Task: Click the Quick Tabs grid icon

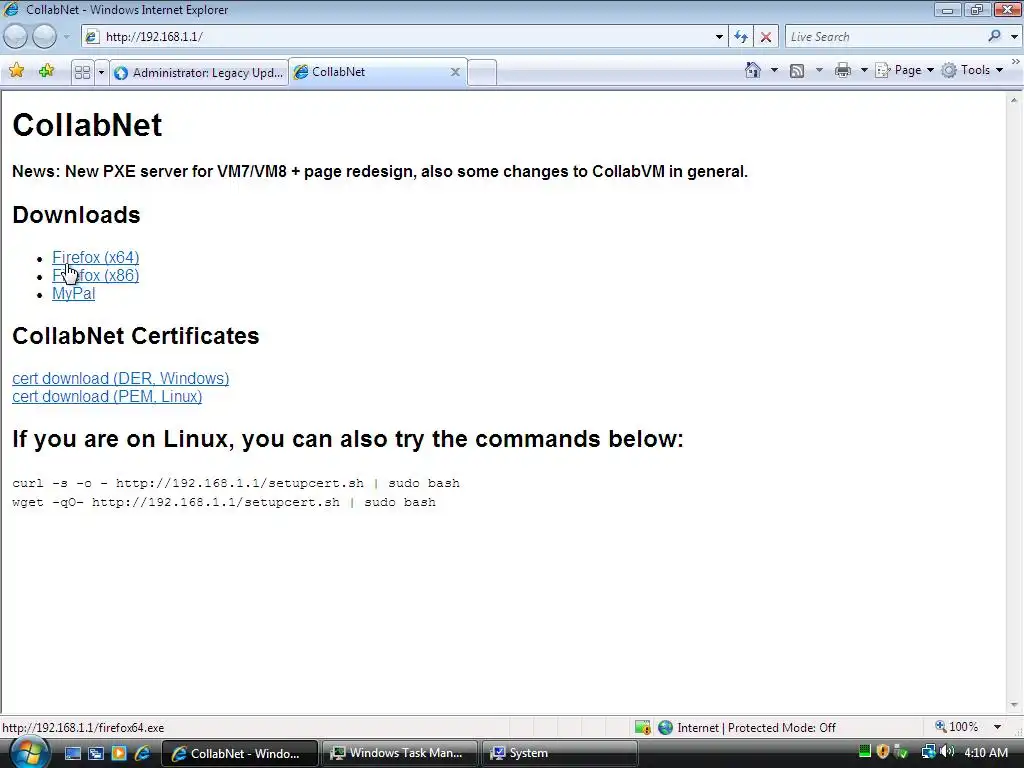Action: pos(82,72)
